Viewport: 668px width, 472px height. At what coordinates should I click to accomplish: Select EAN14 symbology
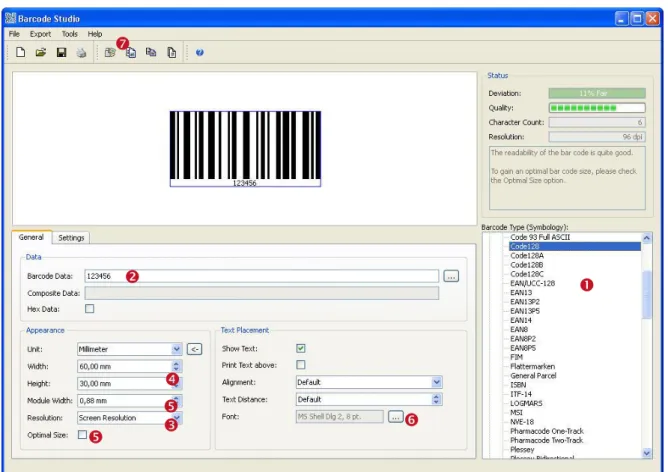tap(521, 320)
